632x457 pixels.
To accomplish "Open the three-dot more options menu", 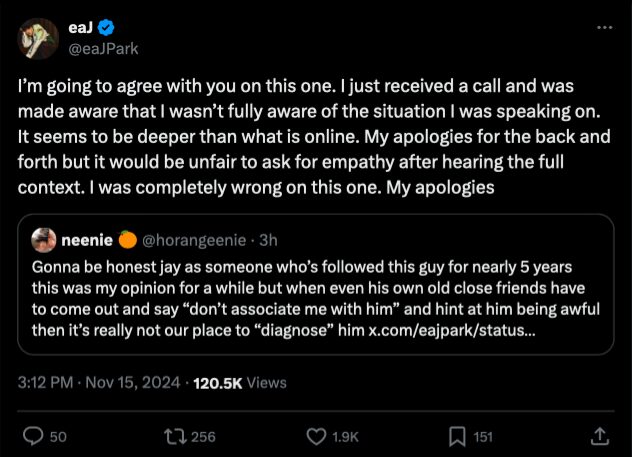I will coord(604,27).
